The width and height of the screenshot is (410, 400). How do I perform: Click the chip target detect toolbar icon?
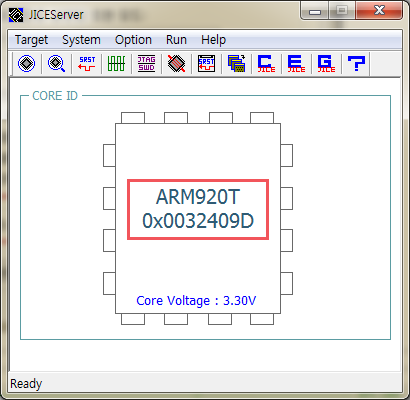27,63
